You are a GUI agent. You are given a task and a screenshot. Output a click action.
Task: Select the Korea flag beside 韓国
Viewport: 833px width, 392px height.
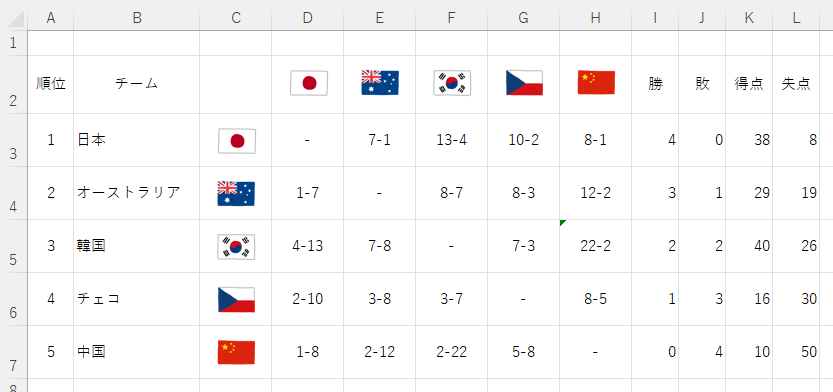236,247
